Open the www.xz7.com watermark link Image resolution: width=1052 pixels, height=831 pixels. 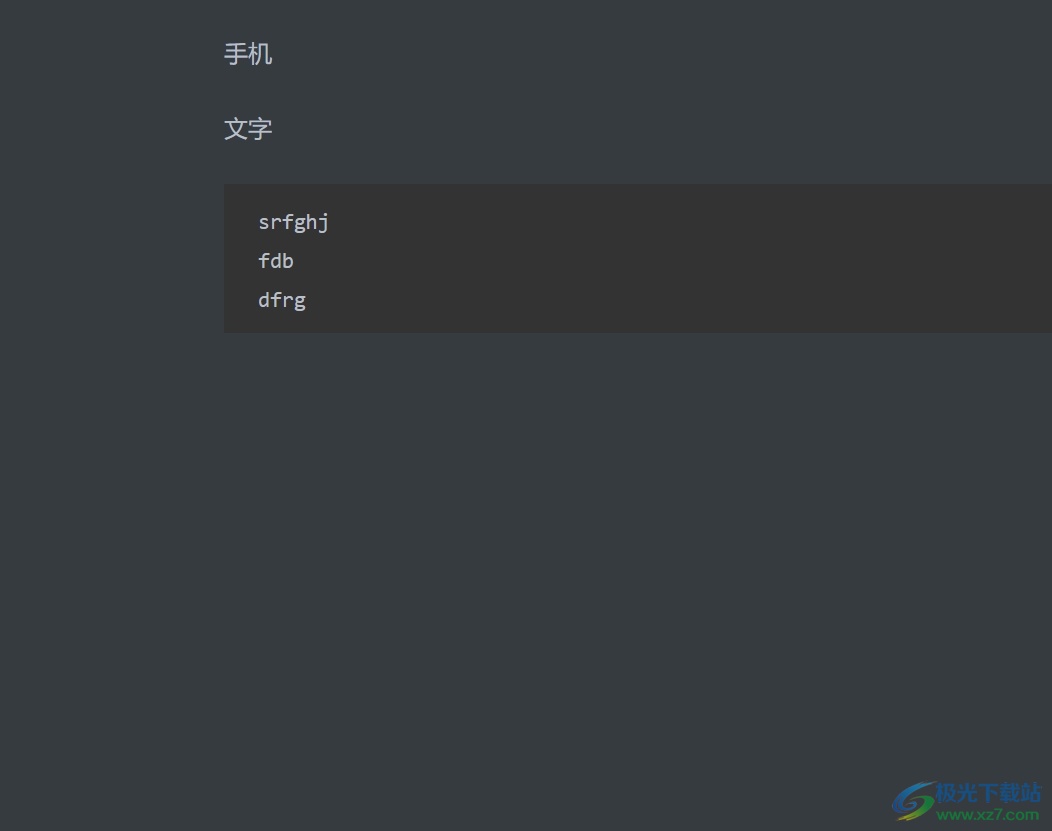[x=988, y=815]
